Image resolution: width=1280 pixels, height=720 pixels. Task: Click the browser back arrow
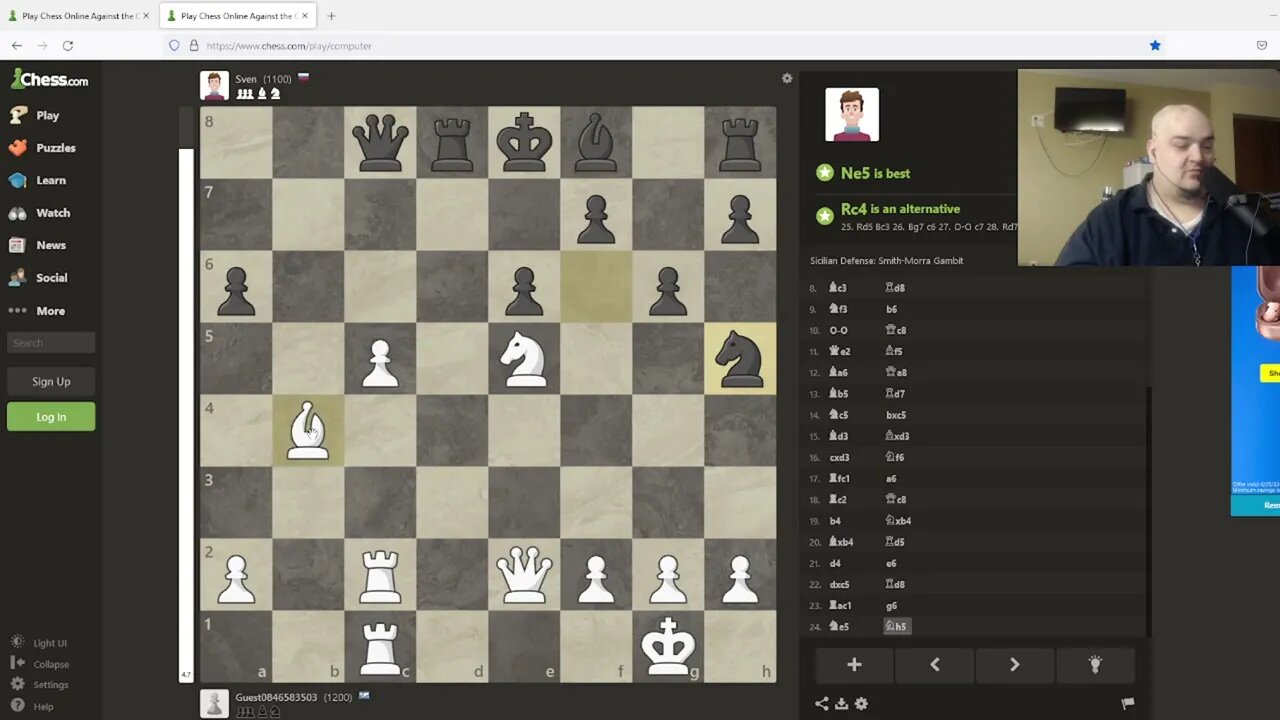coord(17,45)
